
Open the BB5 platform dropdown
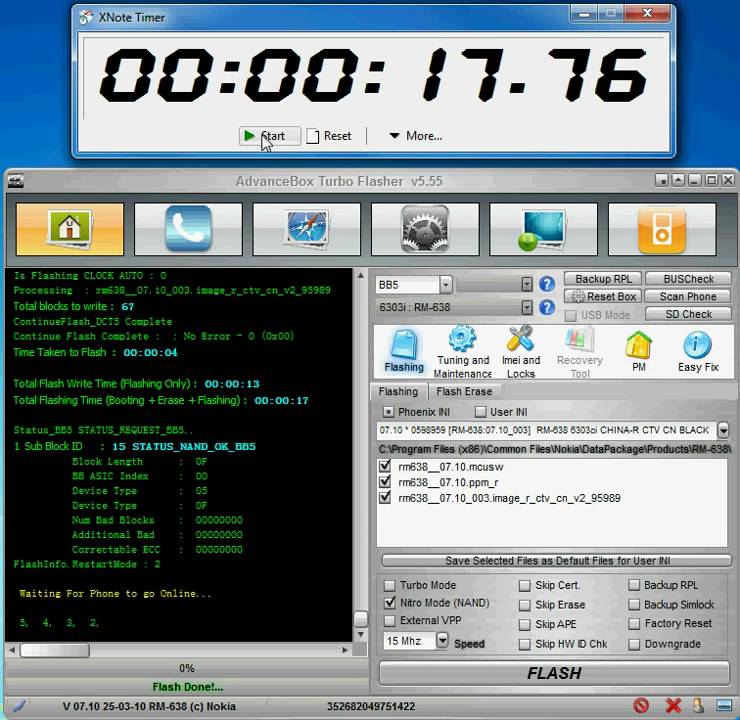[446, 285]
